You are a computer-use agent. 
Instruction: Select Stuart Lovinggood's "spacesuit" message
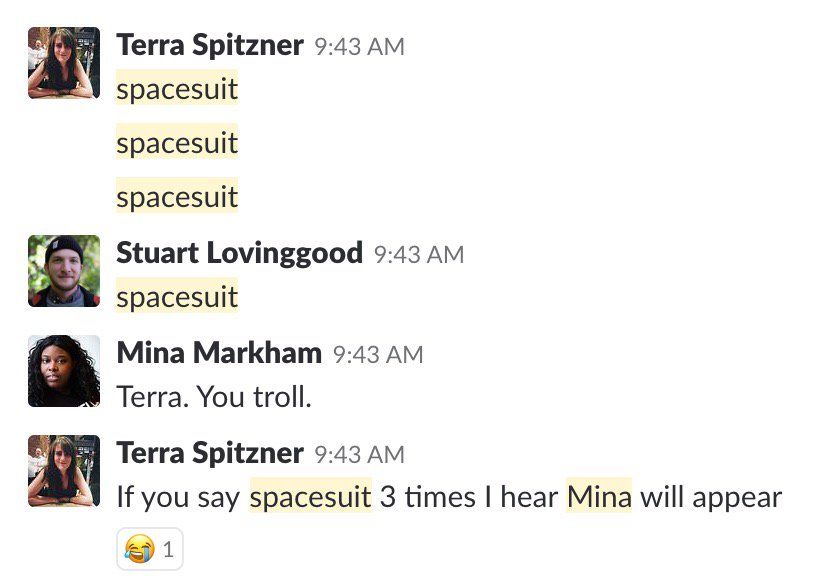click(177, 297)
